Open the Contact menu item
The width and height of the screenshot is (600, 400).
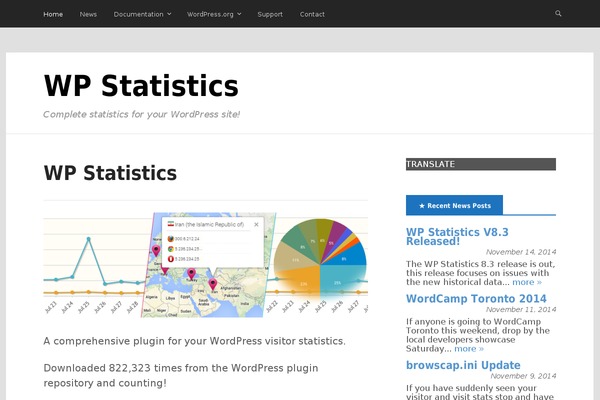pyautogui.click(x=312, y=14)
